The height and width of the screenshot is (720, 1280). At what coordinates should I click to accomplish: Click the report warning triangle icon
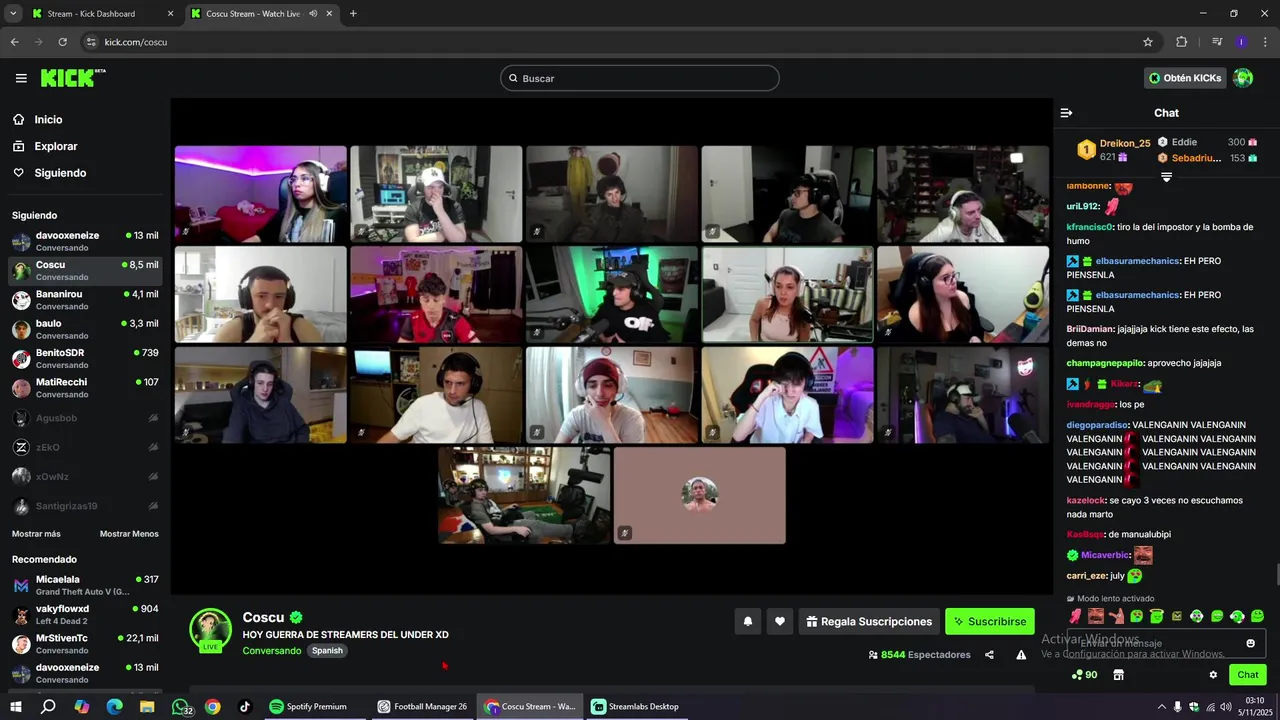click(x=1021, y=655)
